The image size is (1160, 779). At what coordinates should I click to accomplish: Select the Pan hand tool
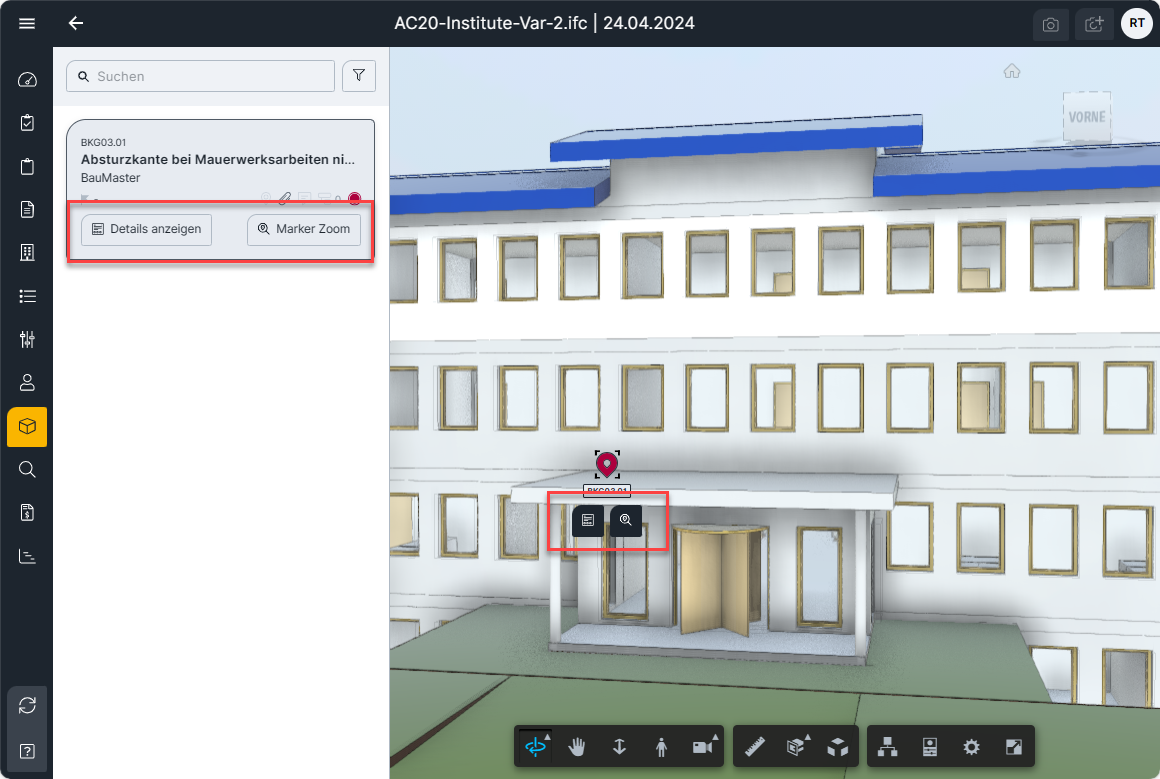click(x=577, y=747)
